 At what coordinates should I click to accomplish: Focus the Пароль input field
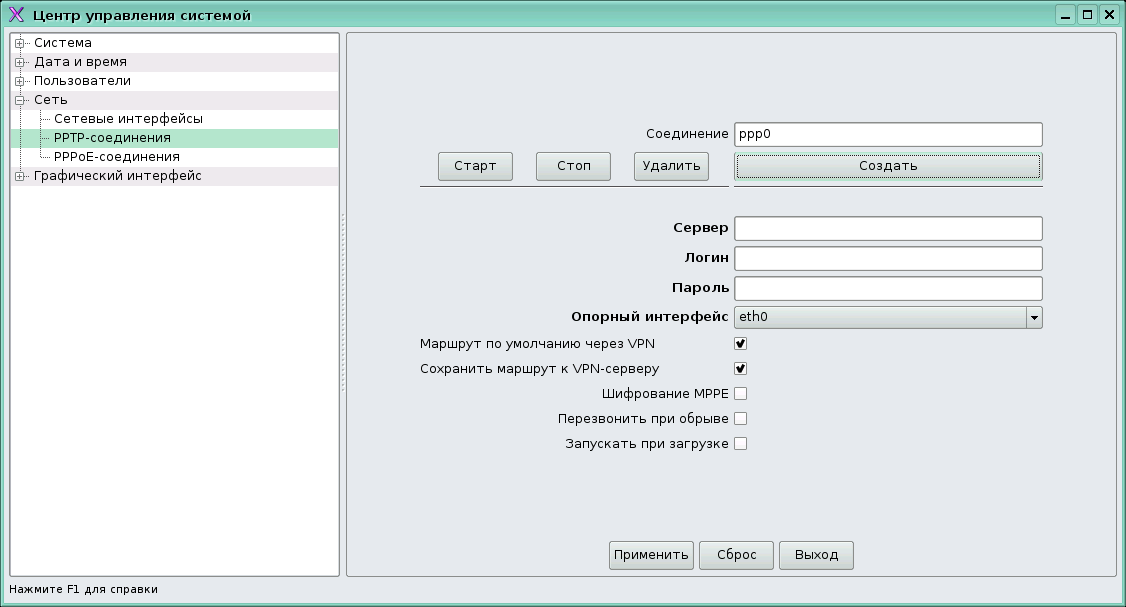pos(888,289)
